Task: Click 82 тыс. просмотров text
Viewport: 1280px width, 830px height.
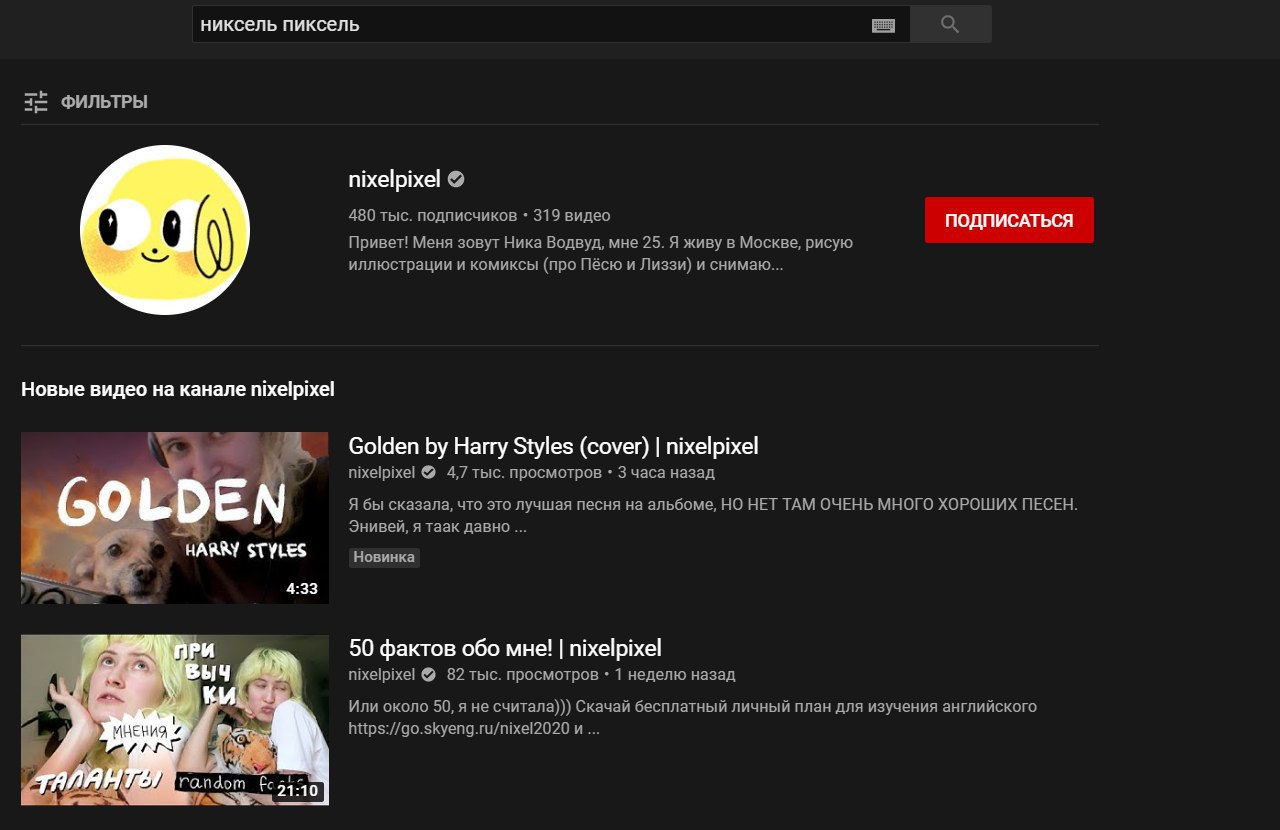Action: coord(522,674)
